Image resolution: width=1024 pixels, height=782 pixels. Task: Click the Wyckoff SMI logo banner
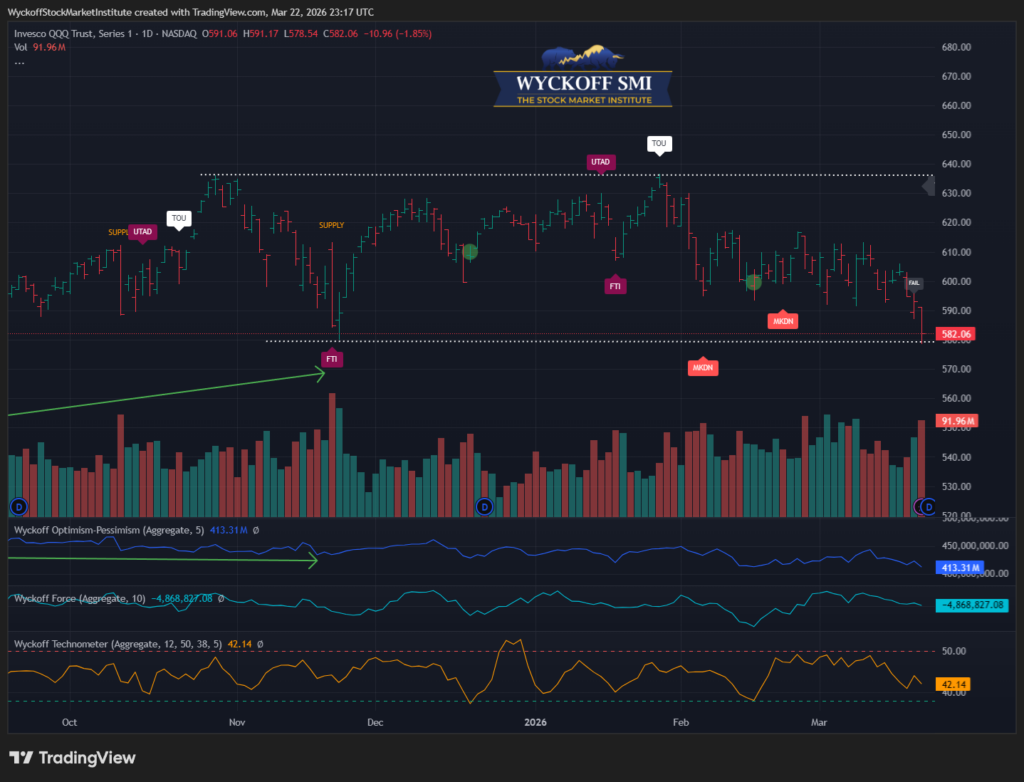(x=583, y=77)
